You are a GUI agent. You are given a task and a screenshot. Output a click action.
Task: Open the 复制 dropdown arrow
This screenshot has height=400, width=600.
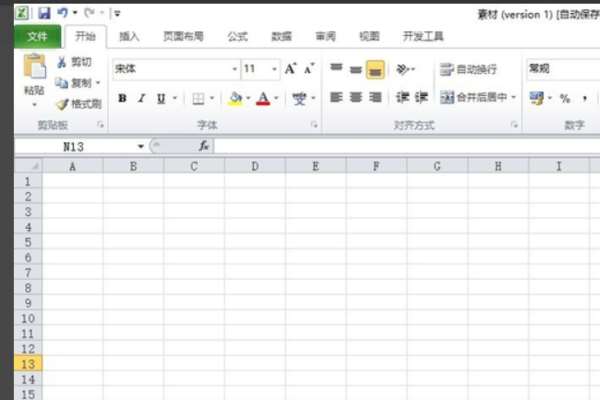(98, 83)
